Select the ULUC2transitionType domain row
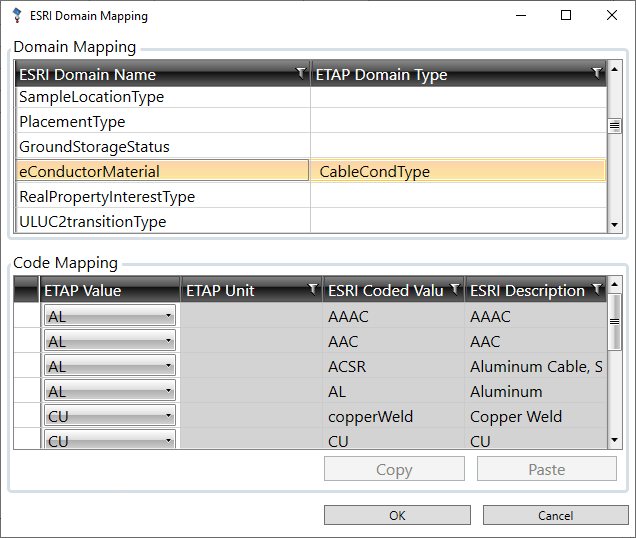 point(311,221)
